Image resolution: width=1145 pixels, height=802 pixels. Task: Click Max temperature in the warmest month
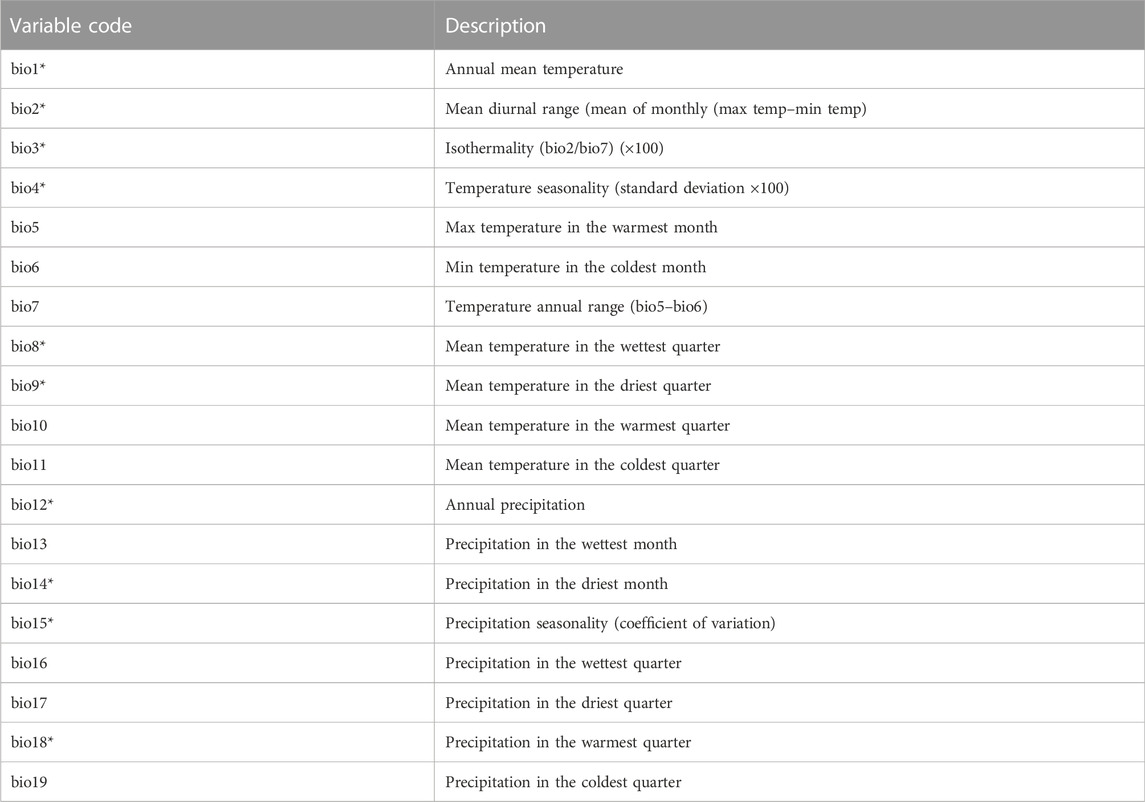tap(581, 227)
